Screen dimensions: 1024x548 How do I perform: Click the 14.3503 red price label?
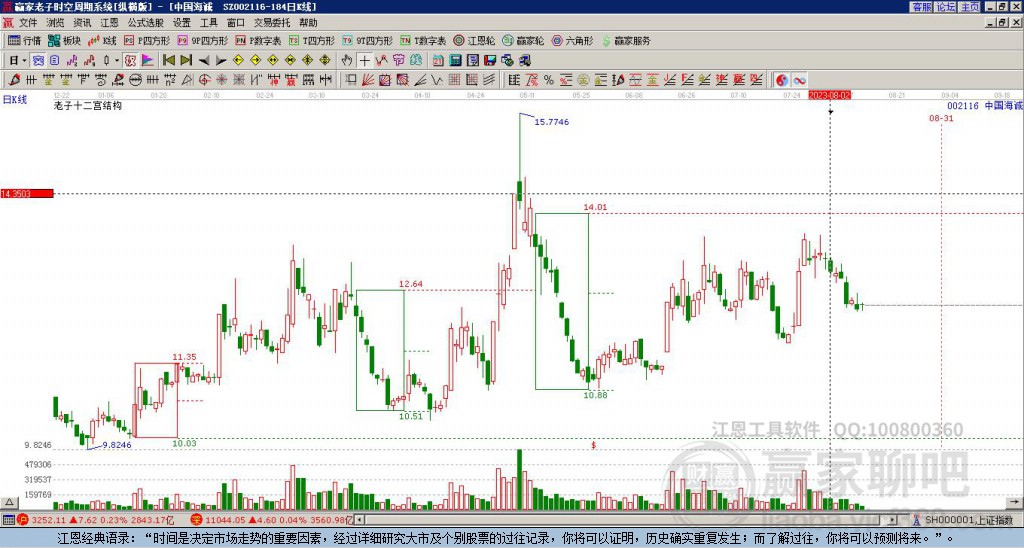pyautogui.click(x=26, y=194)
